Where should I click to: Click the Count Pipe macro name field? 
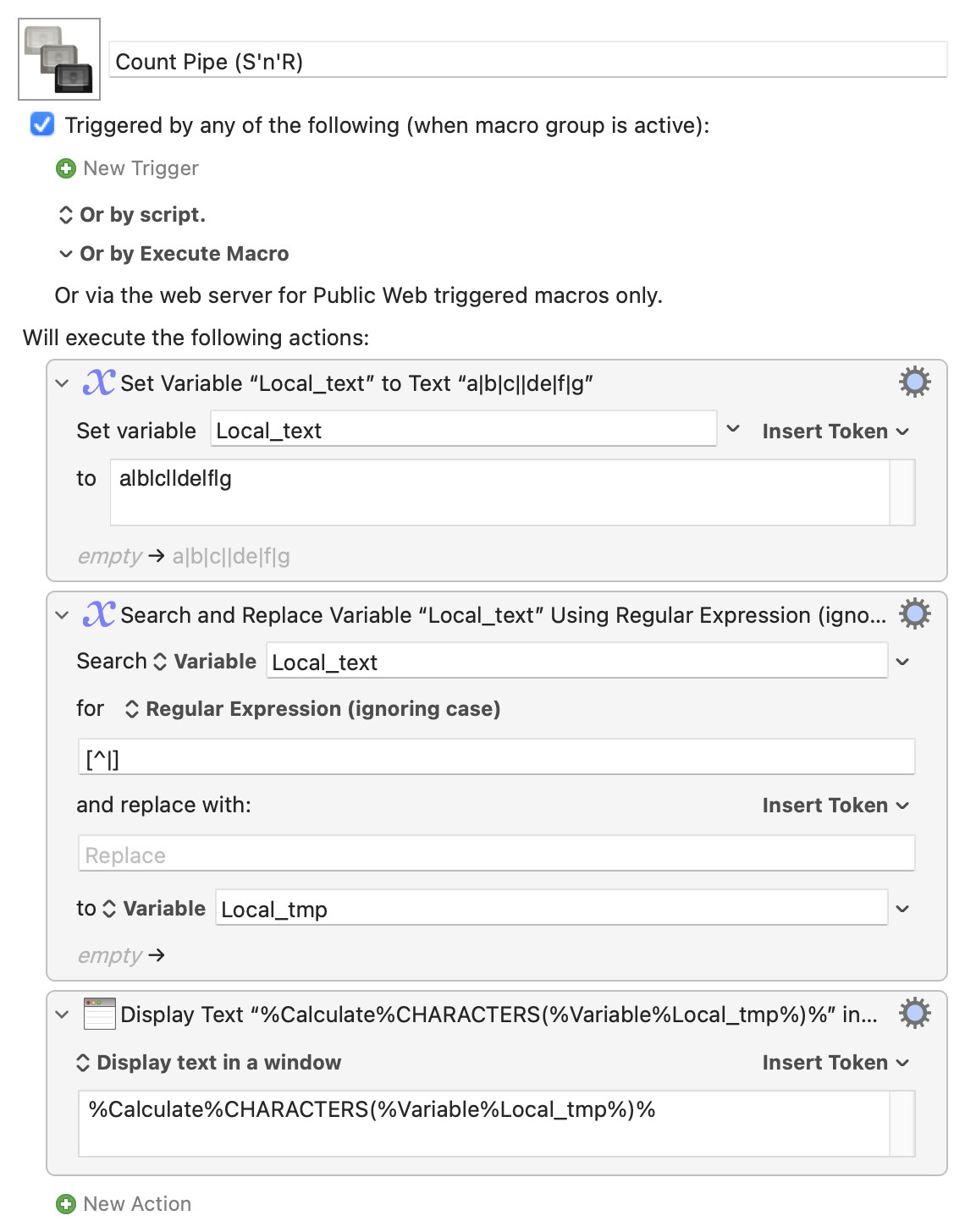(x=528, y=61)
